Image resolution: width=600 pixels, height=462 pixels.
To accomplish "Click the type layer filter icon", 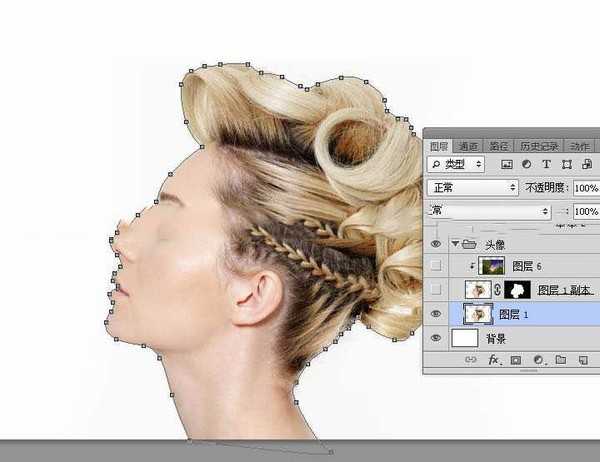I will click(546, 164).
